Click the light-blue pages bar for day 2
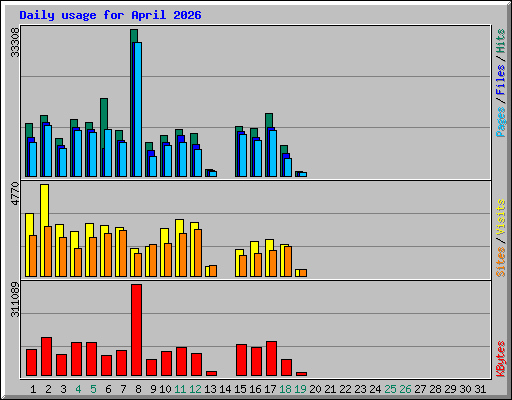The width and height of the screenshot is (512, 400). click(x=48, y=151)
